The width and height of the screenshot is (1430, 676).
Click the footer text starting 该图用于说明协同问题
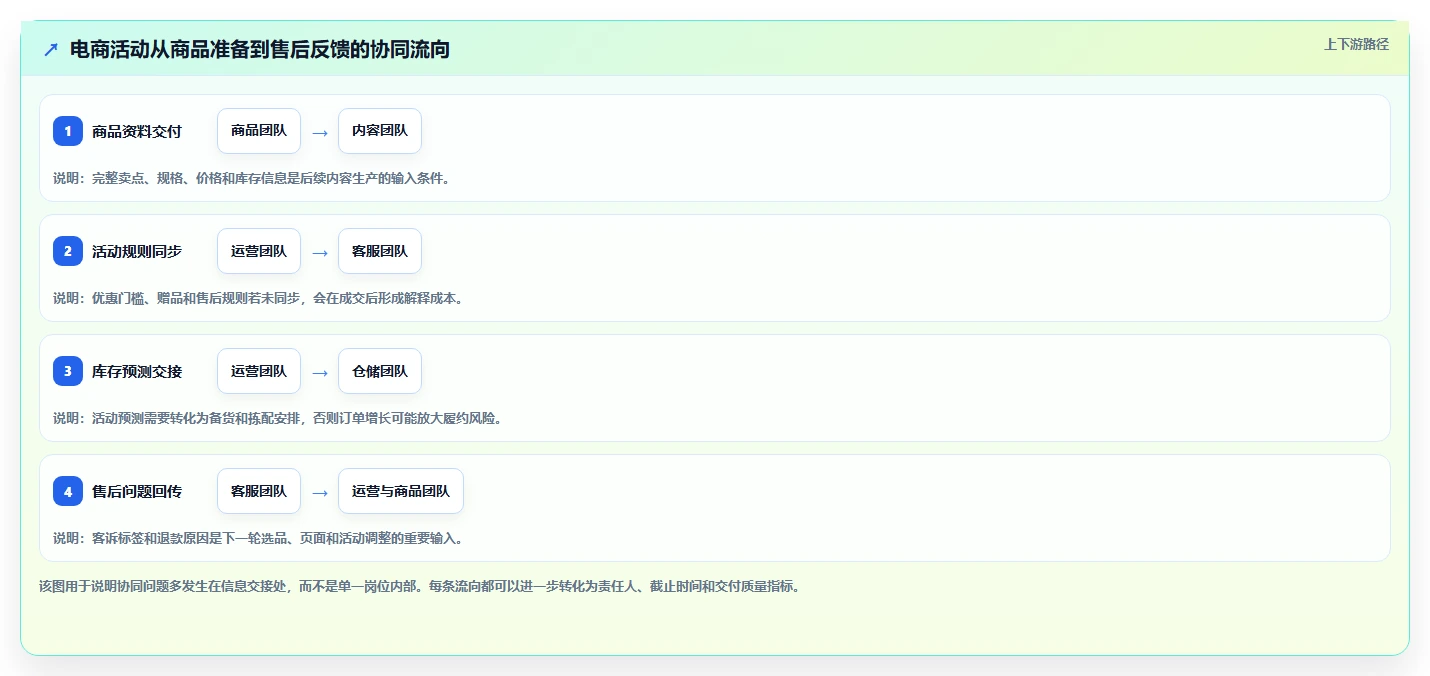pos(419,586)
